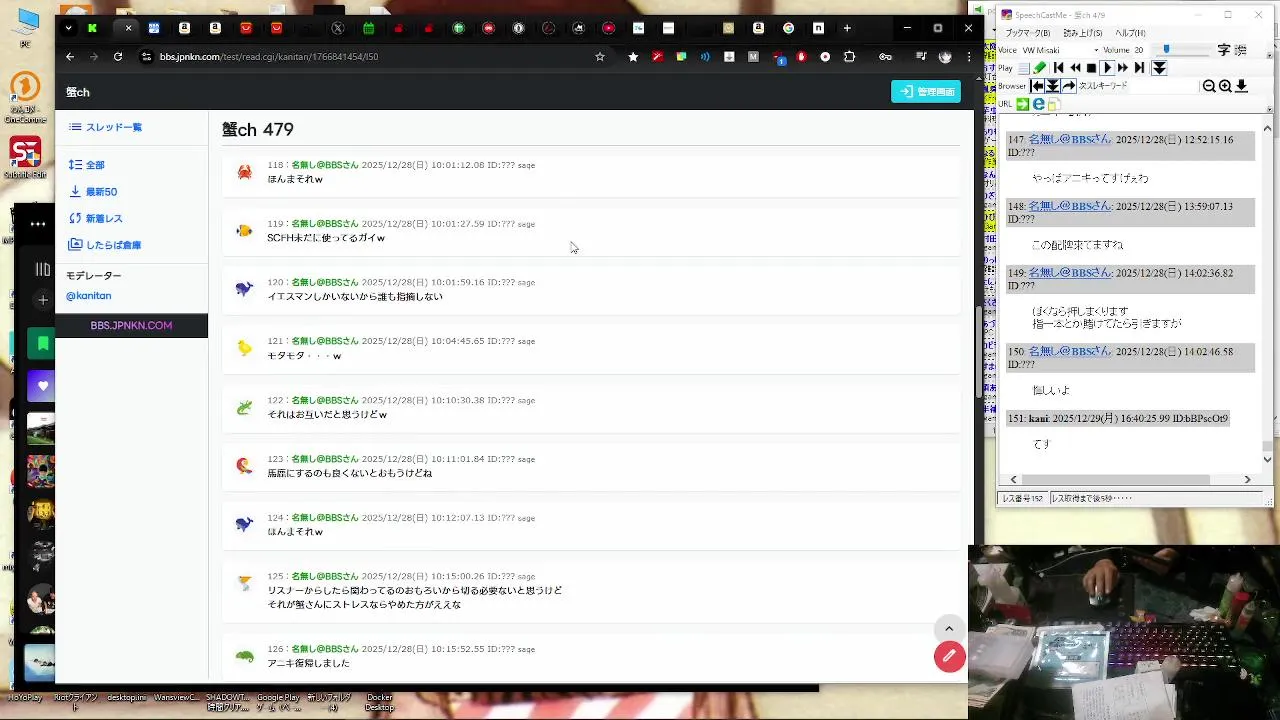Click the browser address bar URL
The width and height of the screenshot is (1280, 720).
(x=269, y=57)
